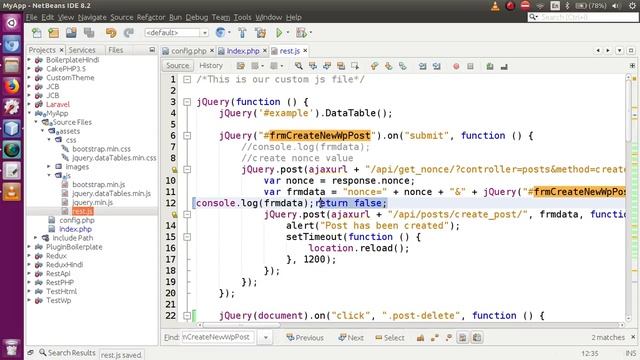
Task: Click the Previous button in find bar
Action: (305, 338)
